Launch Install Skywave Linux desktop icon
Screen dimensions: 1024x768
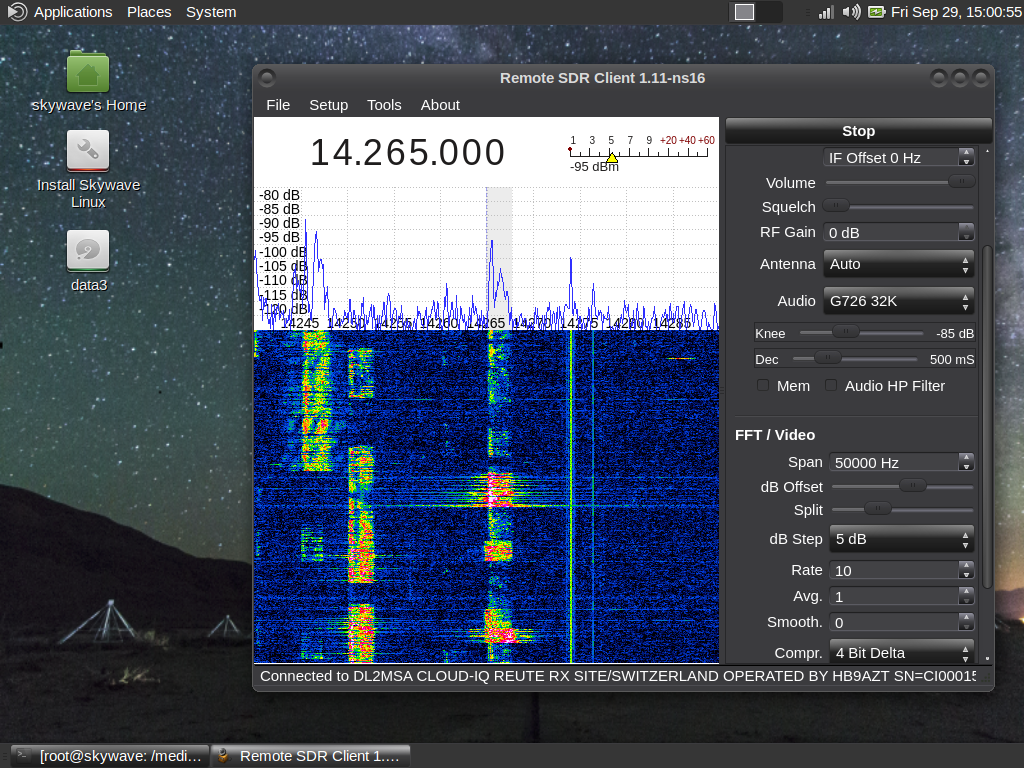point(88,152)
